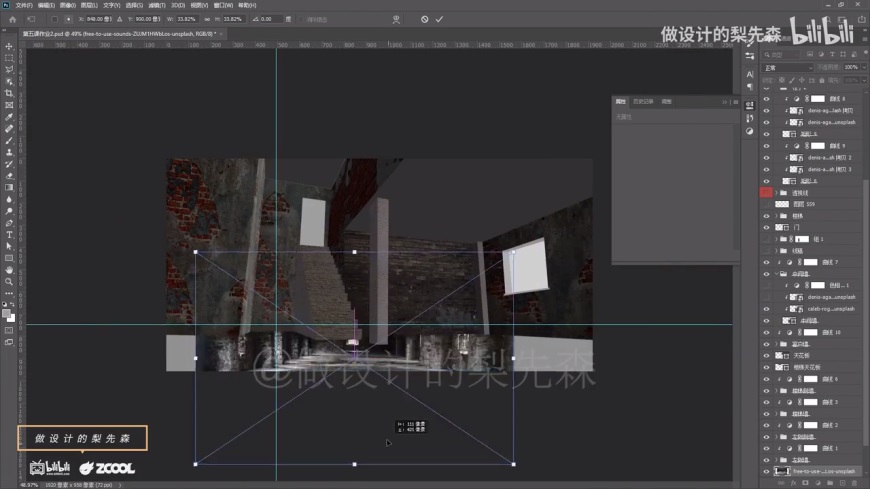Hide the 曲线 9 layer
The image size is (870, 489).
coord(766,146)
